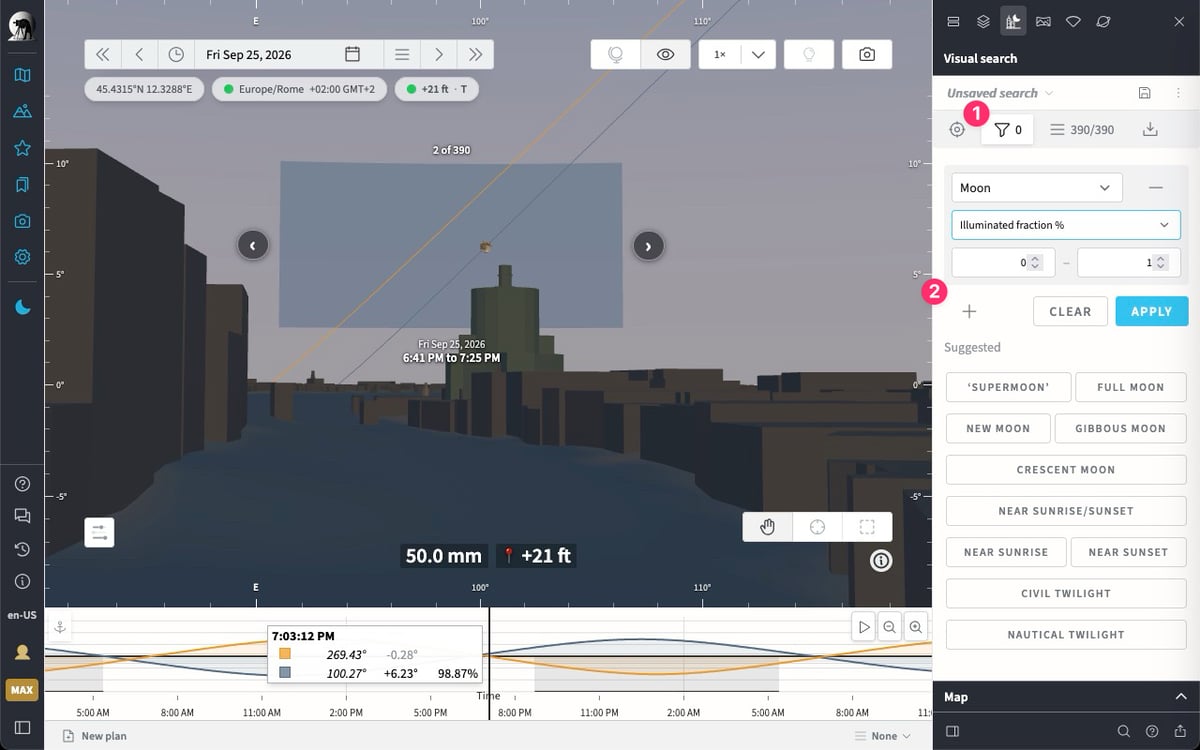Viewport: 1200px width, 750px height.
Task: Toggle the eye visibility button
Action: (x=665, y=55)
